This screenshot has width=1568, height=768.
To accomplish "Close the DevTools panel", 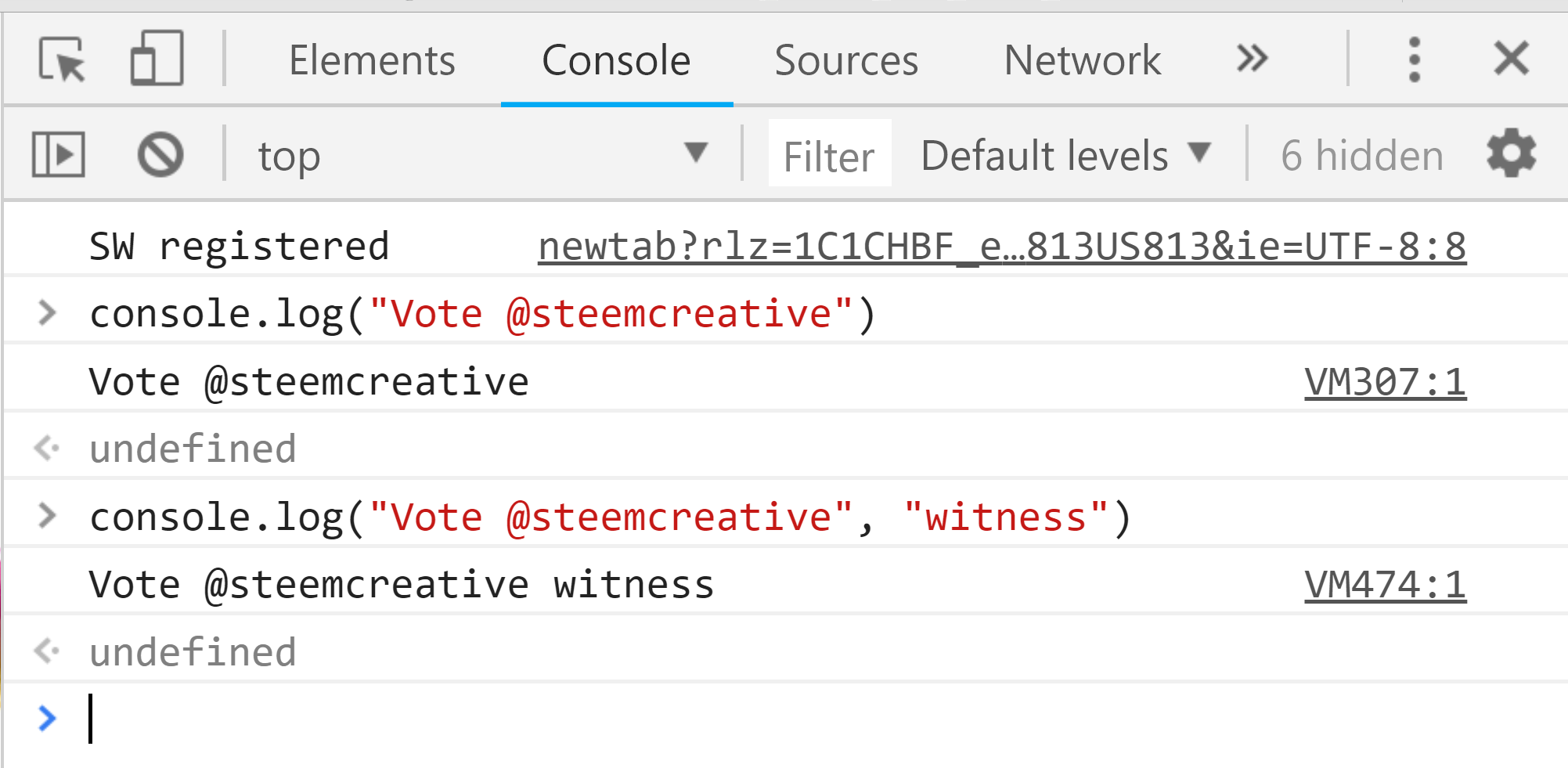I will click(1511, 59).
